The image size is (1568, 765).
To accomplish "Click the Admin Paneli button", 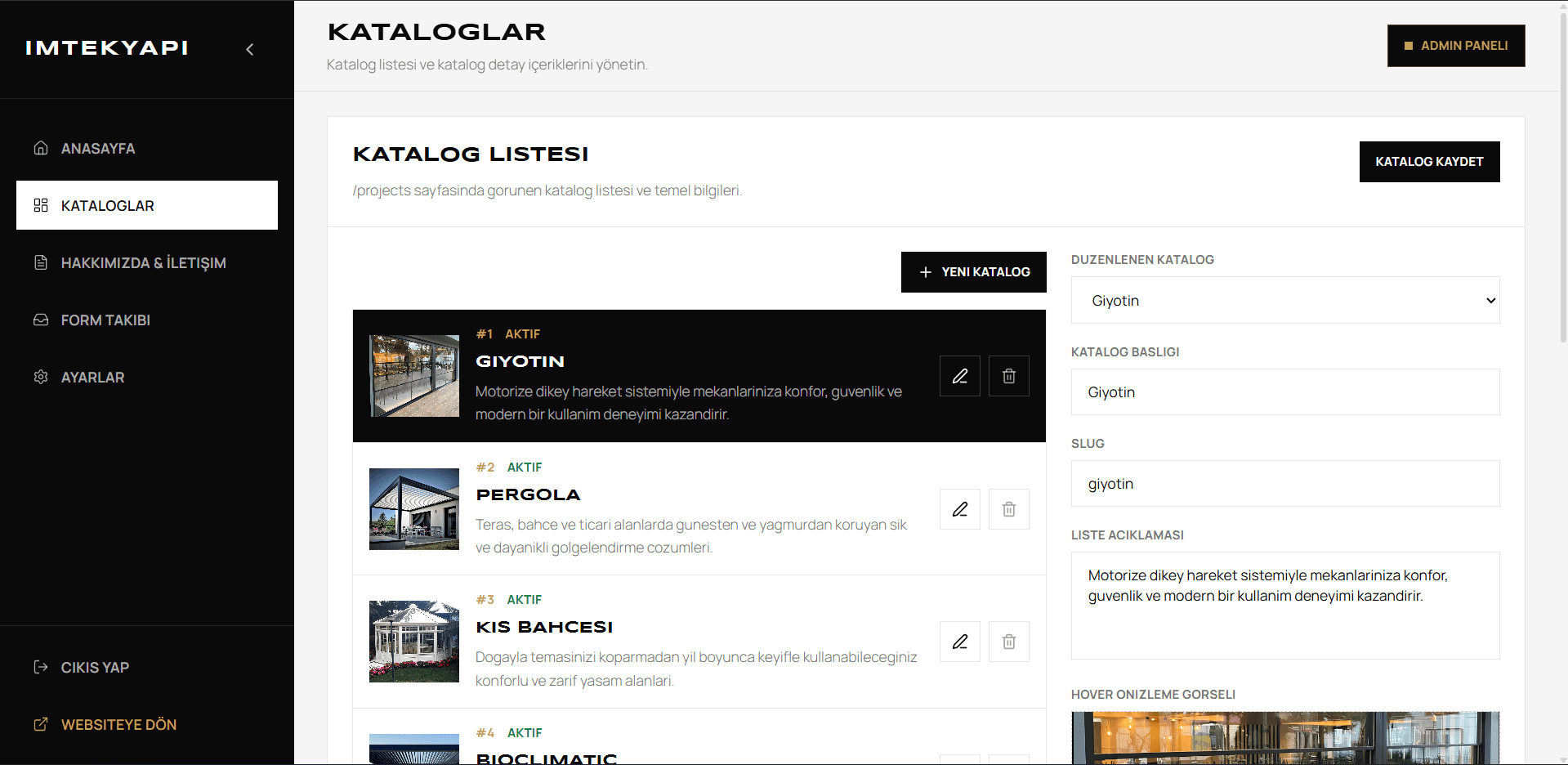I will [1456, 46].
